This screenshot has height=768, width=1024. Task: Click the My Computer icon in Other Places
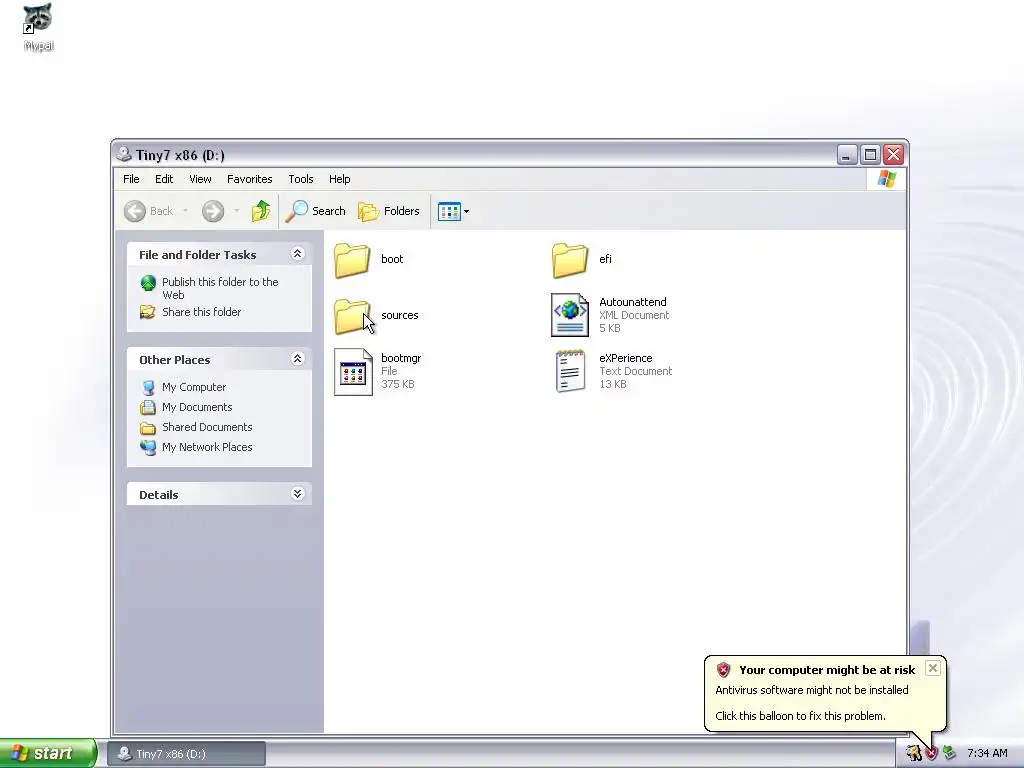tap(148, 387)
